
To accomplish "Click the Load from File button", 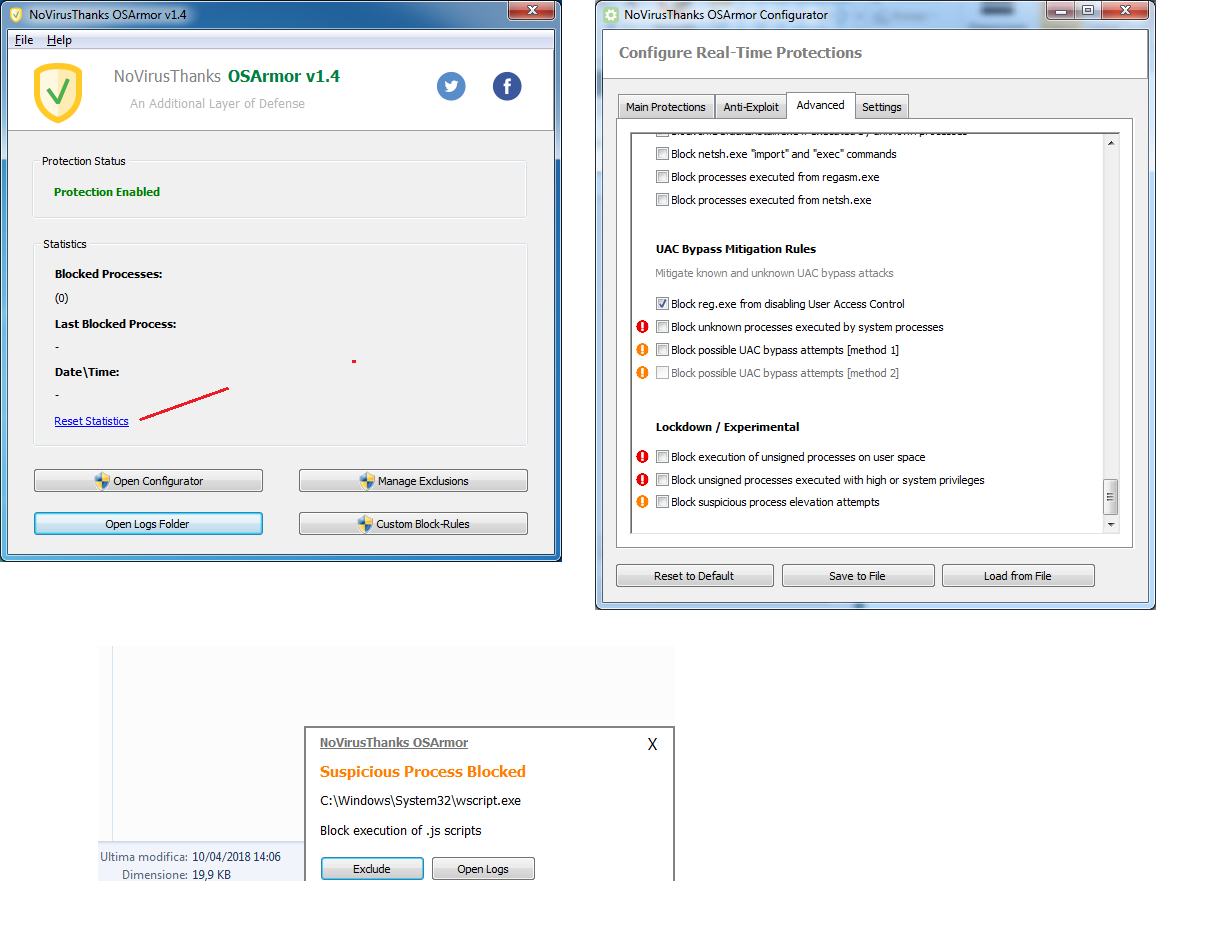I will [1018, 576].
